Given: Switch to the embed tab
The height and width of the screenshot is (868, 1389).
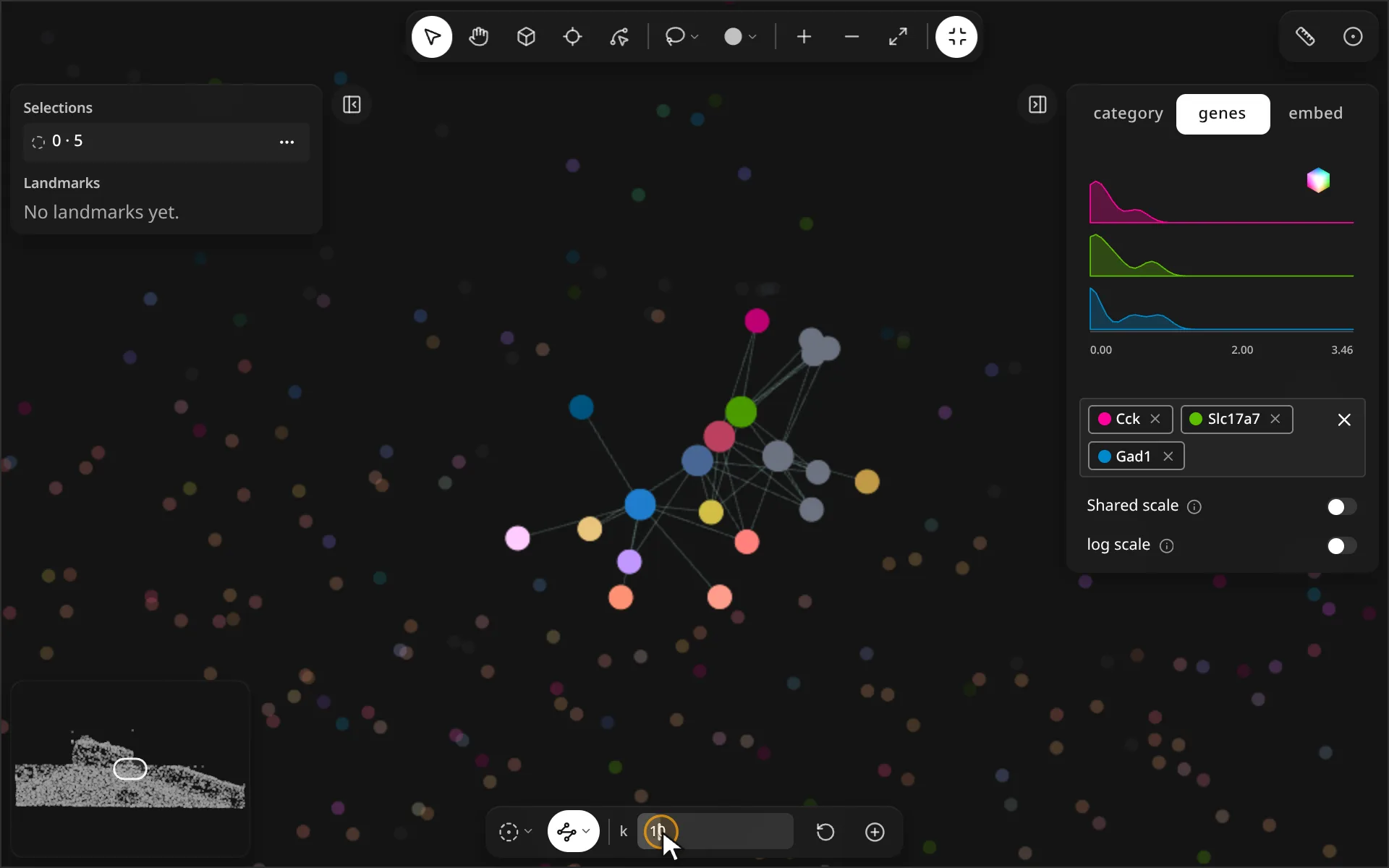Looking at the screenshot, I should tap(1315, 114).
